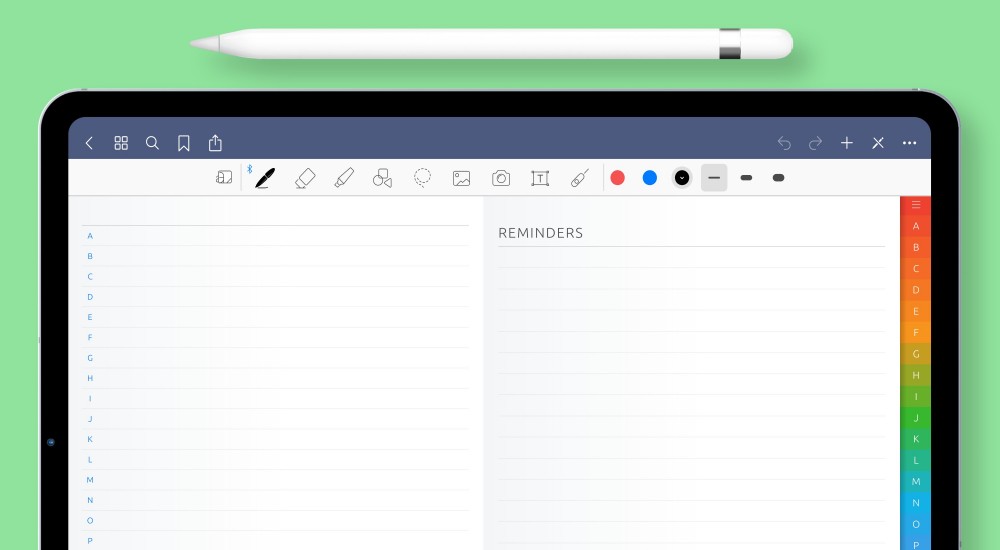Jump to side tab M

916,482
